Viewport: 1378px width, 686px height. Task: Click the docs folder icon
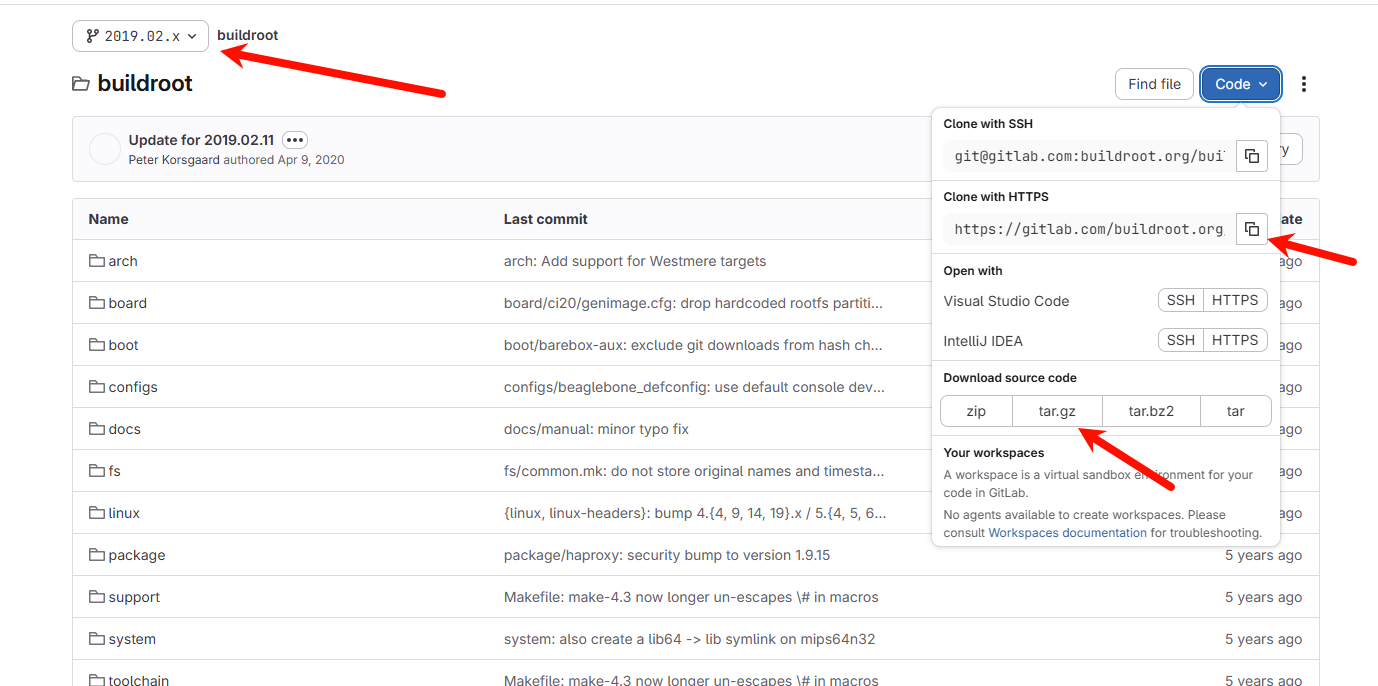point(97,429)
